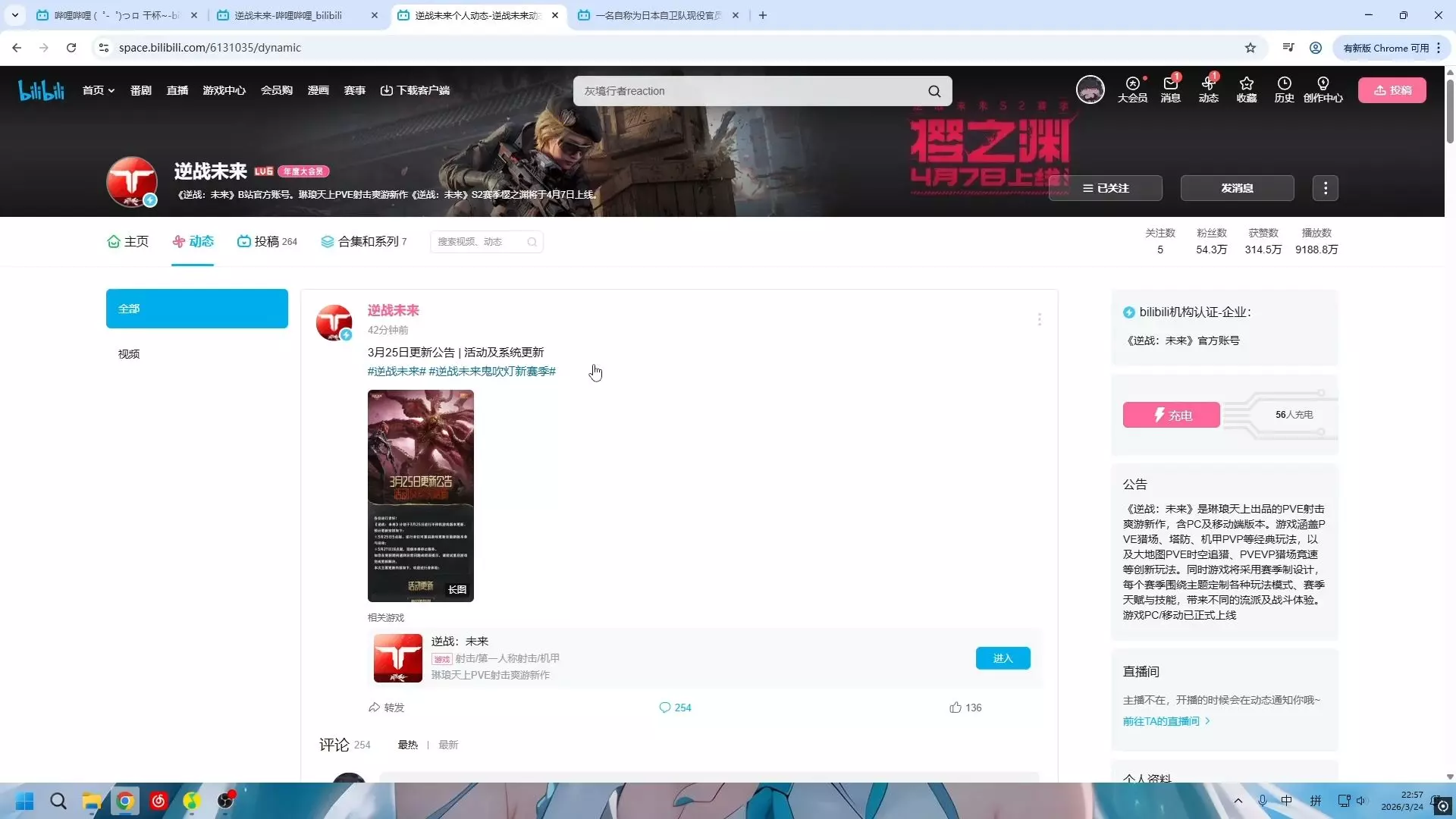Open the profile banner more options menu

click(1326, 188)
